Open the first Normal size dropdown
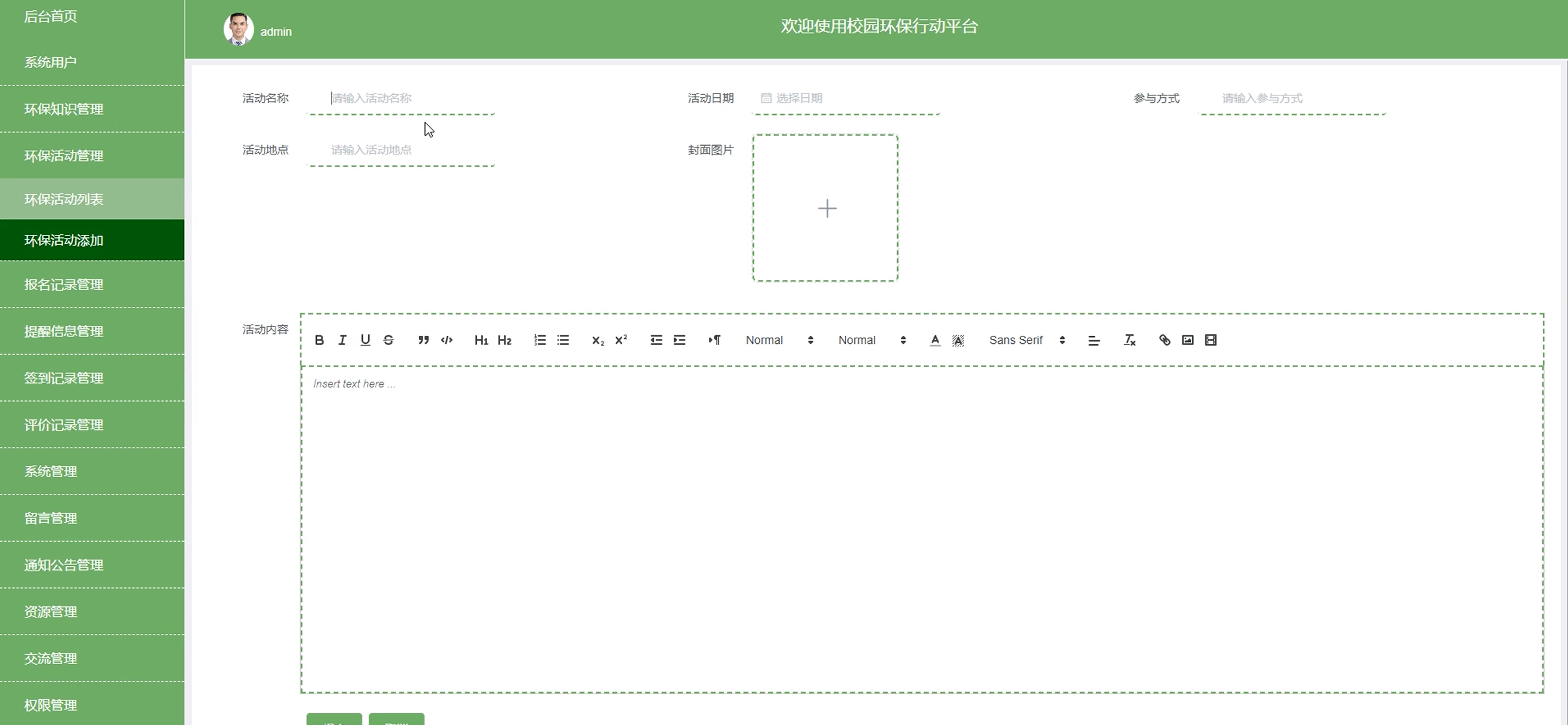The image size is (1568, 725). 779,340
